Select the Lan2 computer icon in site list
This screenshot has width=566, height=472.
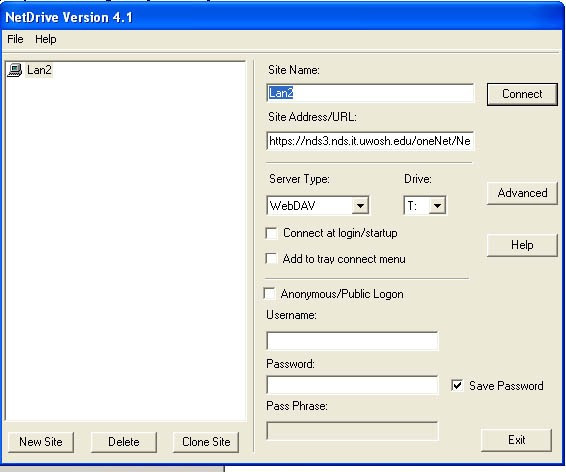coord(14,70)
